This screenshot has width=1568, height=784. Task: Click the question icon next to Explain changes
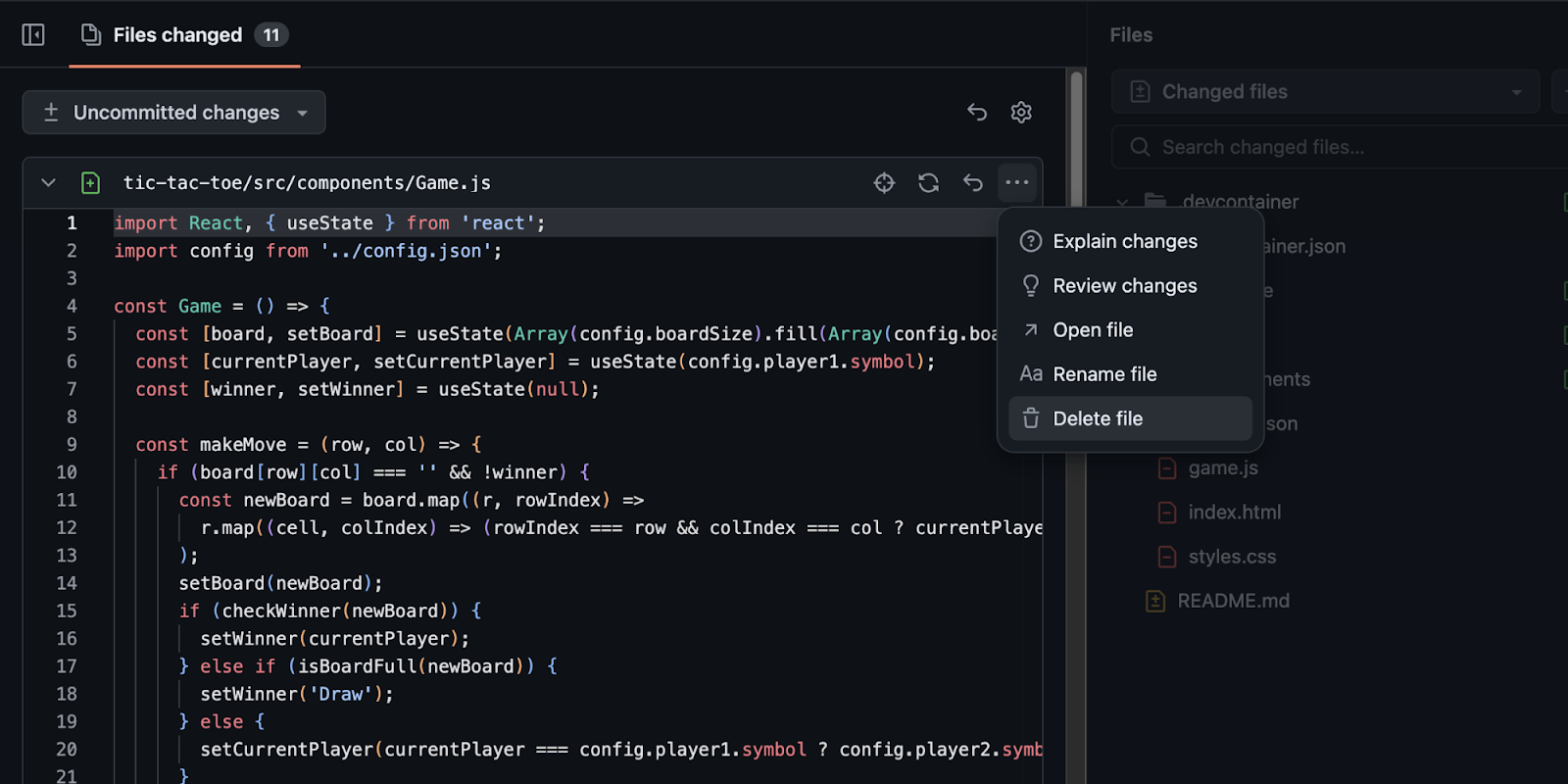coord(1031,241)
